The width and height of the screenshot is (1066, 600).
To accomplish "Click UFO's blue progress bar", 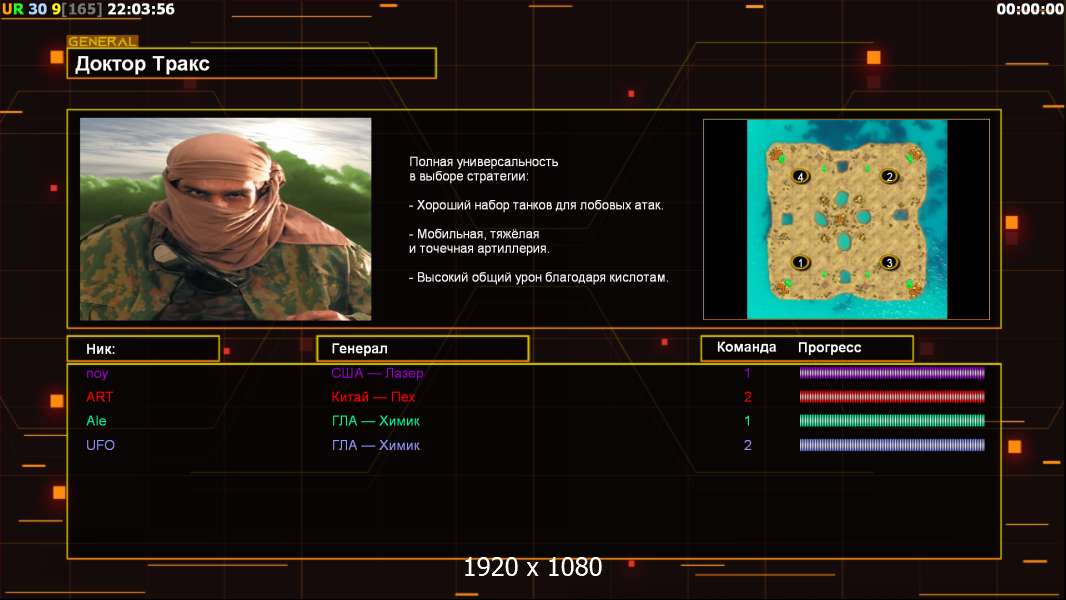I will 892,445.
